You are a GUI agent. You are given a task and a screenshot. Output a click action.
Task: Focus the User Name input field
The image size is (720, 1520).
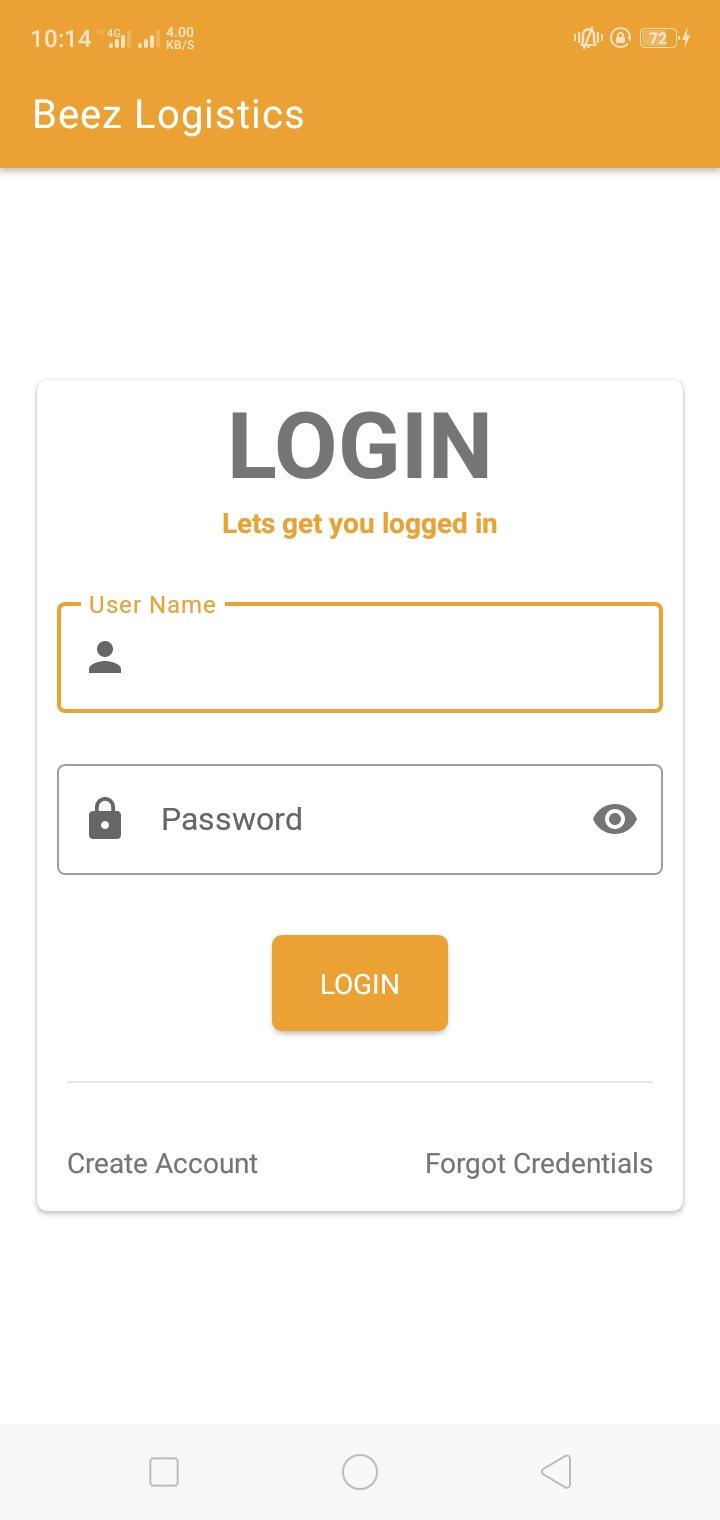[360, 658]
